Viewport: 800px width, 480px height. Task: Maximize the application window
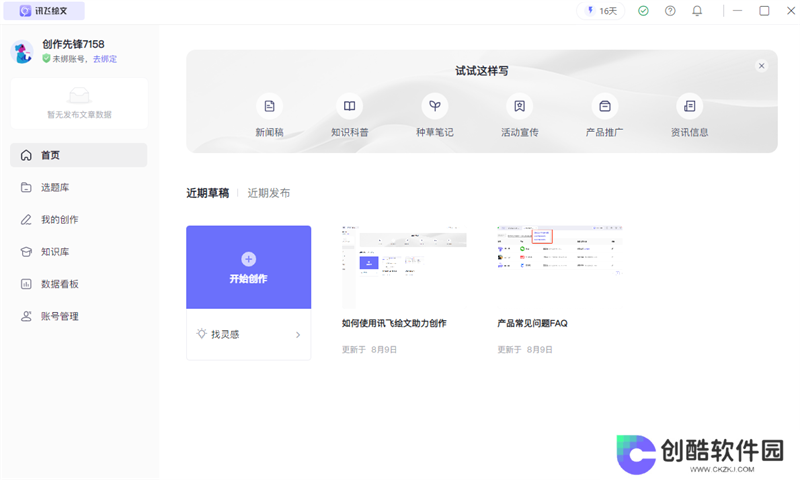[764, 11]
